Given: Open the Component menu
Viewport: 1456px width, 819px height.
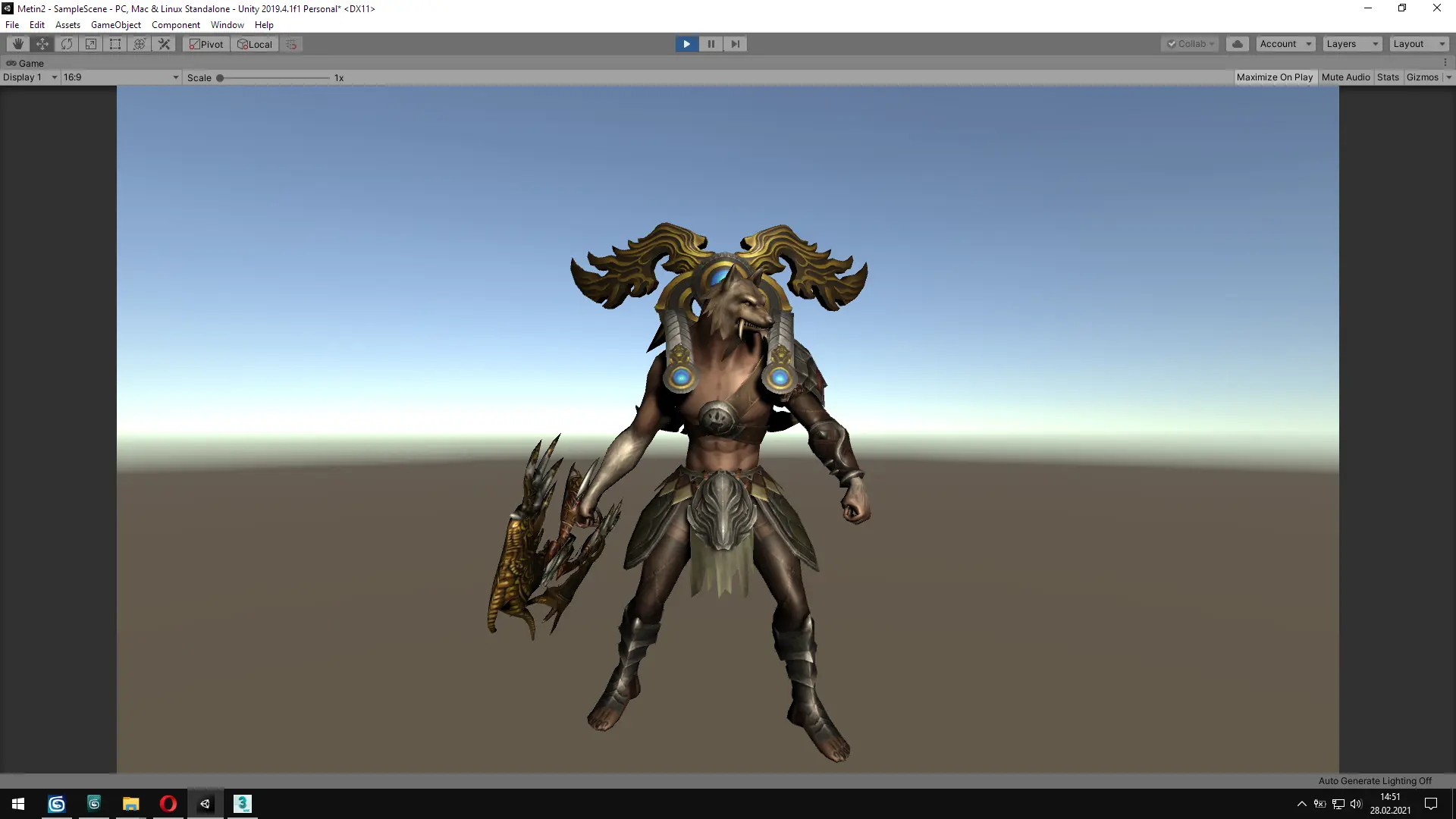Looking at the screenshot, I should pos(176,25).
